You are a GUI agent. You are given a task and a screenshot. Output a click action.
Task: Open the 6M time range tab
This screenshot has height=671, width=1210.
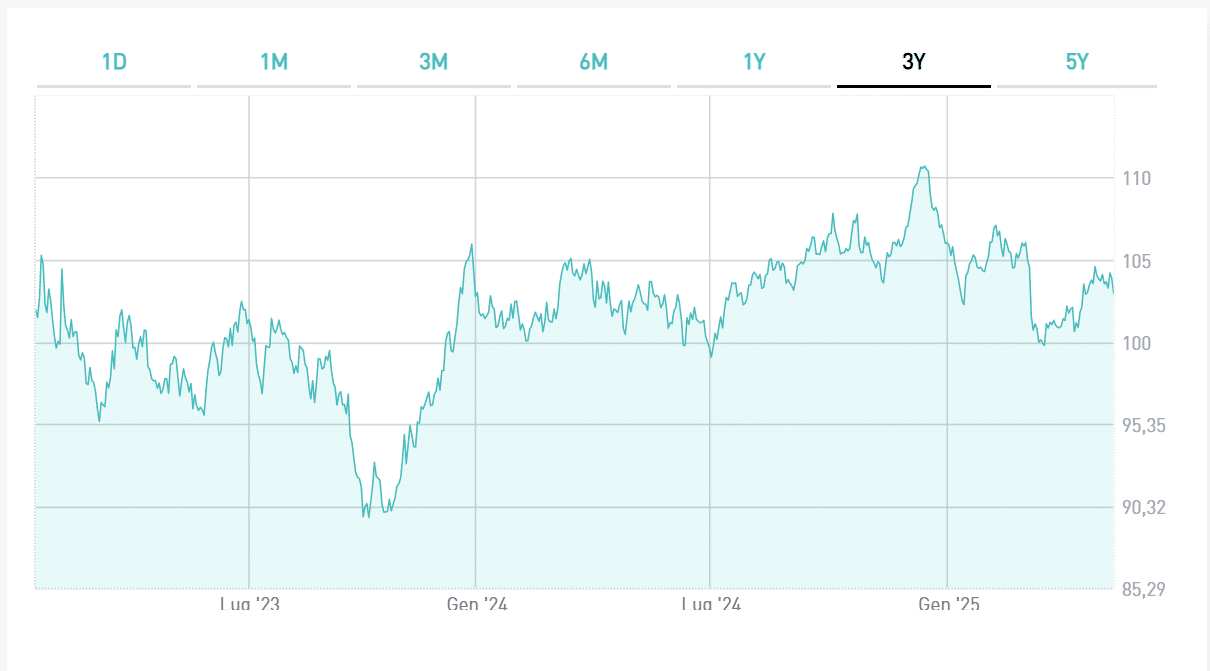click(x=594, y=62)
